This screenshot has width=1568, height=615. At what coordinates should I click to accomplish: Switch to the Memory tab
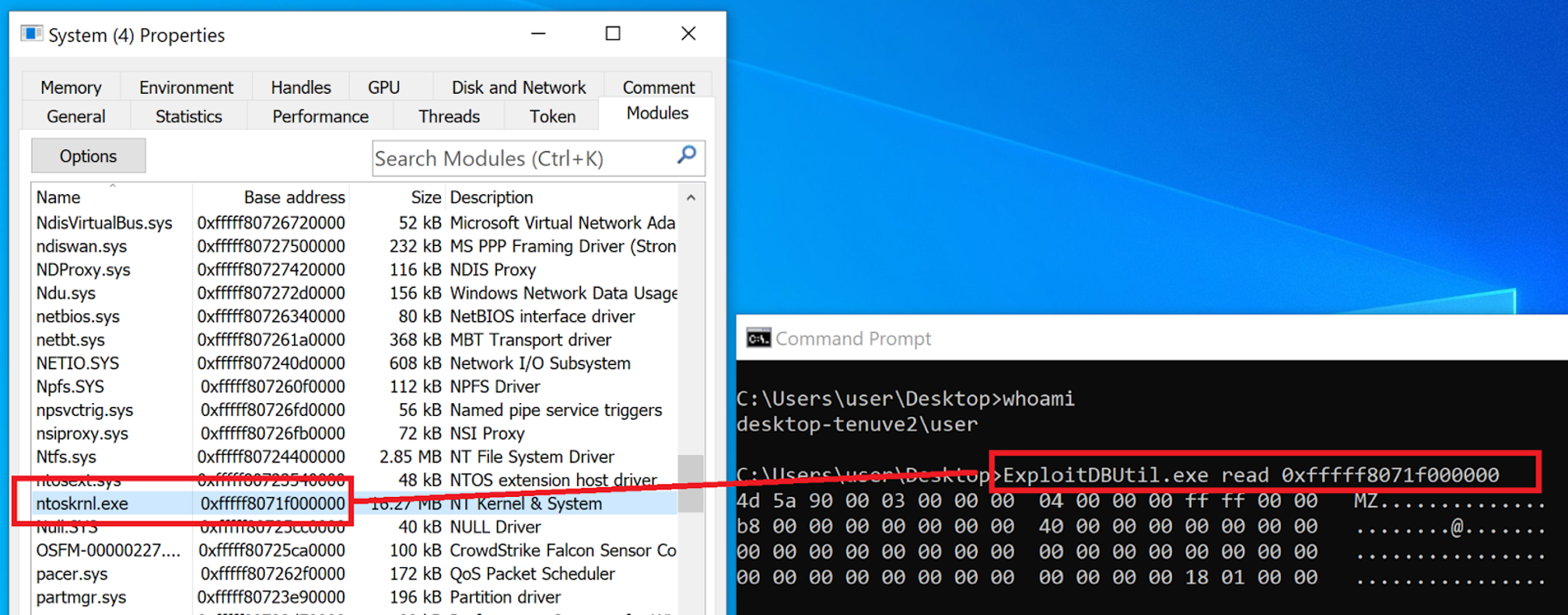click(71, 87)
